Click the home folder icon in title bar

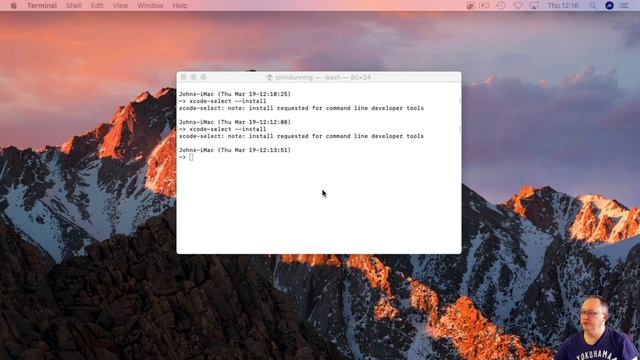269,77
